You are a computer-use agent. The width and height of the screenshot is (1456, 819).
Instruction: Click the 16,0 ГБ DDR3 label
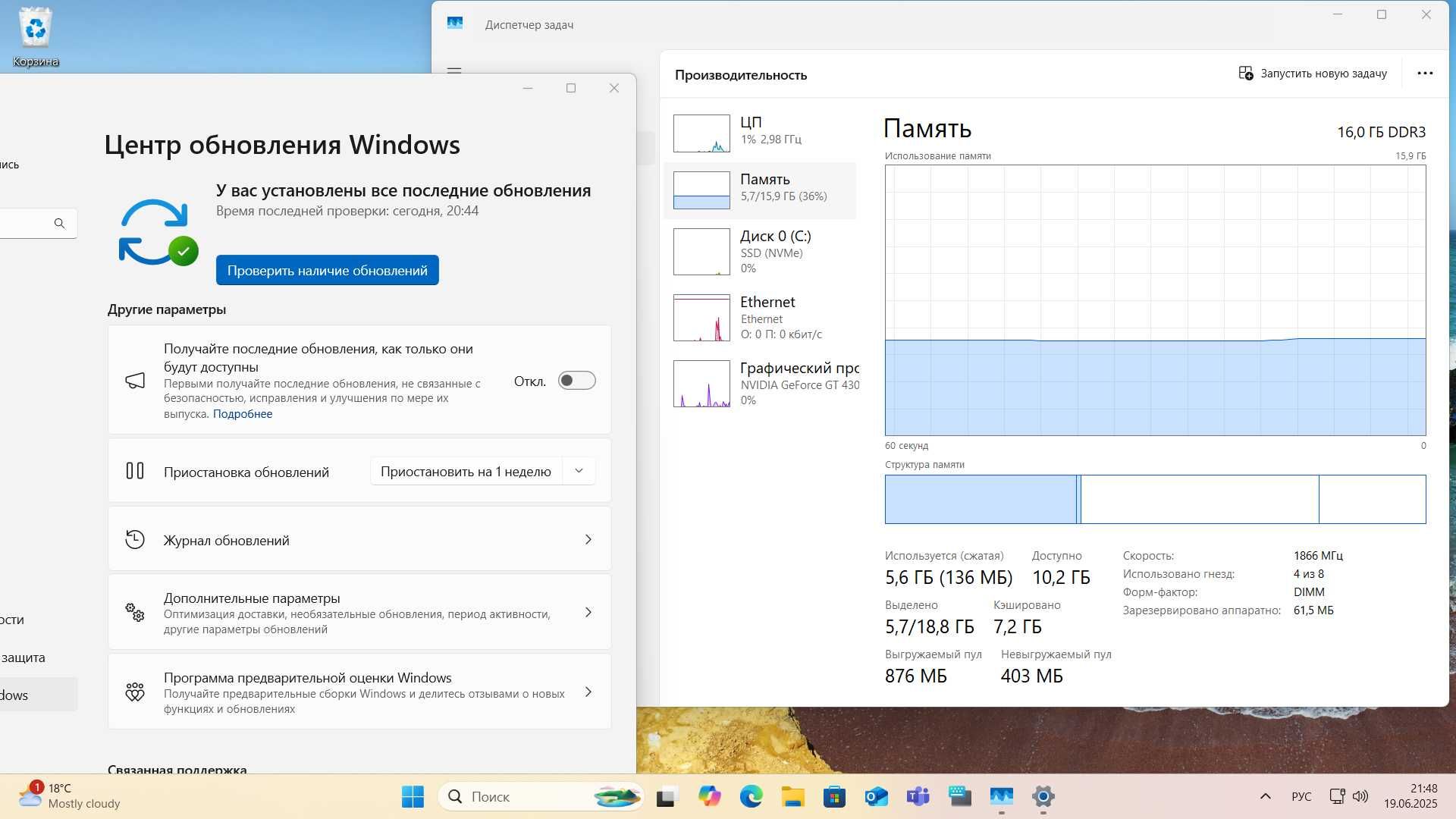point(1382,132)
